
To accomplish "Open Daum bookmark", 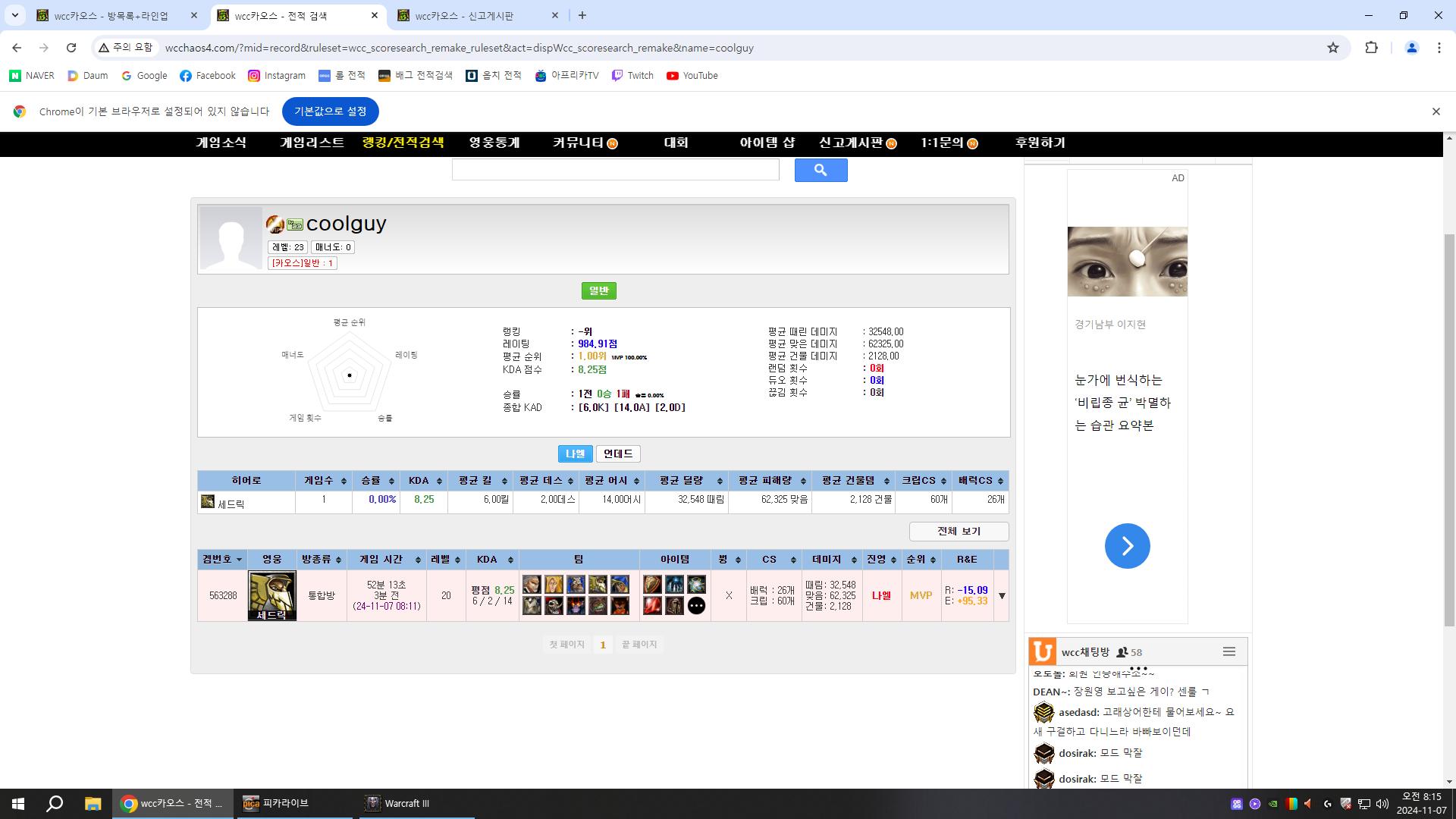I will click(x=88, y=76).
